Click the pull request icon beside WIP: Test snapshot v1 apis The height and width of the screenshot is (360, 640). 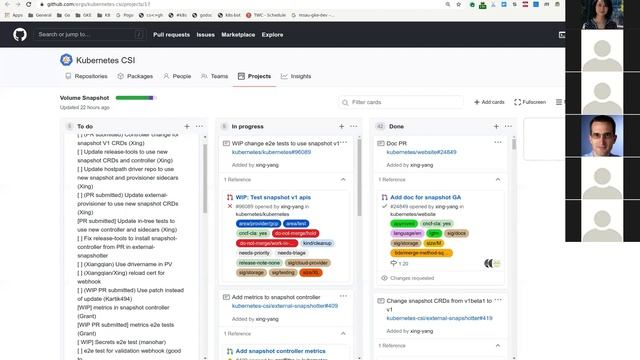point(230,197)
